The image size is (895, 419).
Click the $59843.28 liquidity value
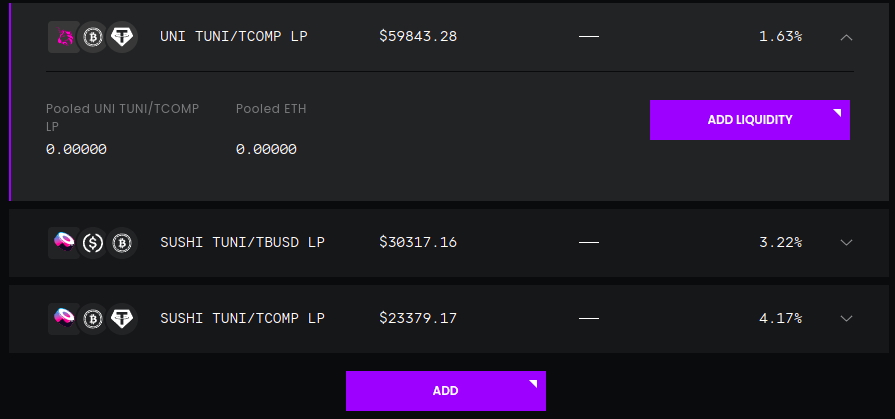click(x=418, y=37)
